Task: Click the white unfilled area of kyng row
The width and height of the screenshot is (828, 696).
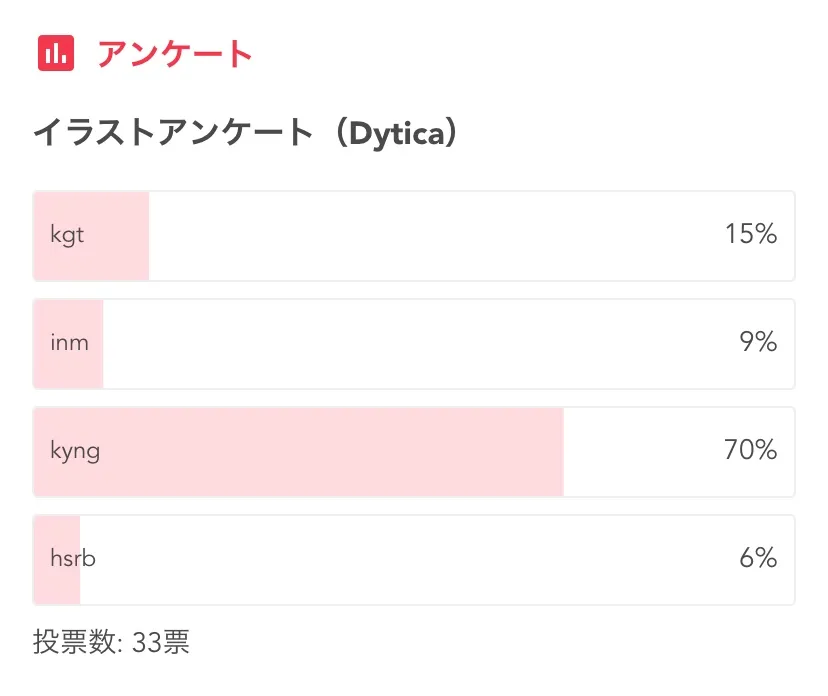Action: [640, 452]
